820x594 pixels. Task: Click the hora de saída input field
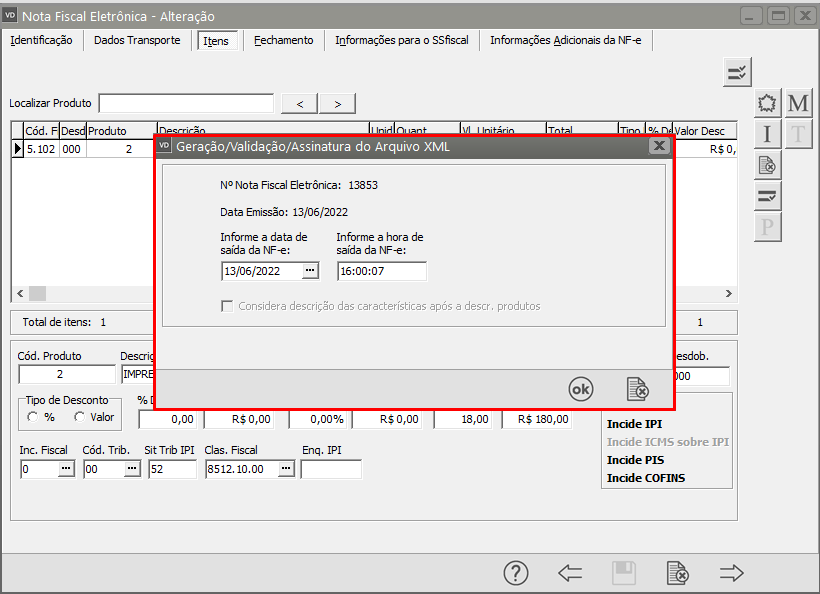point(381,271)
